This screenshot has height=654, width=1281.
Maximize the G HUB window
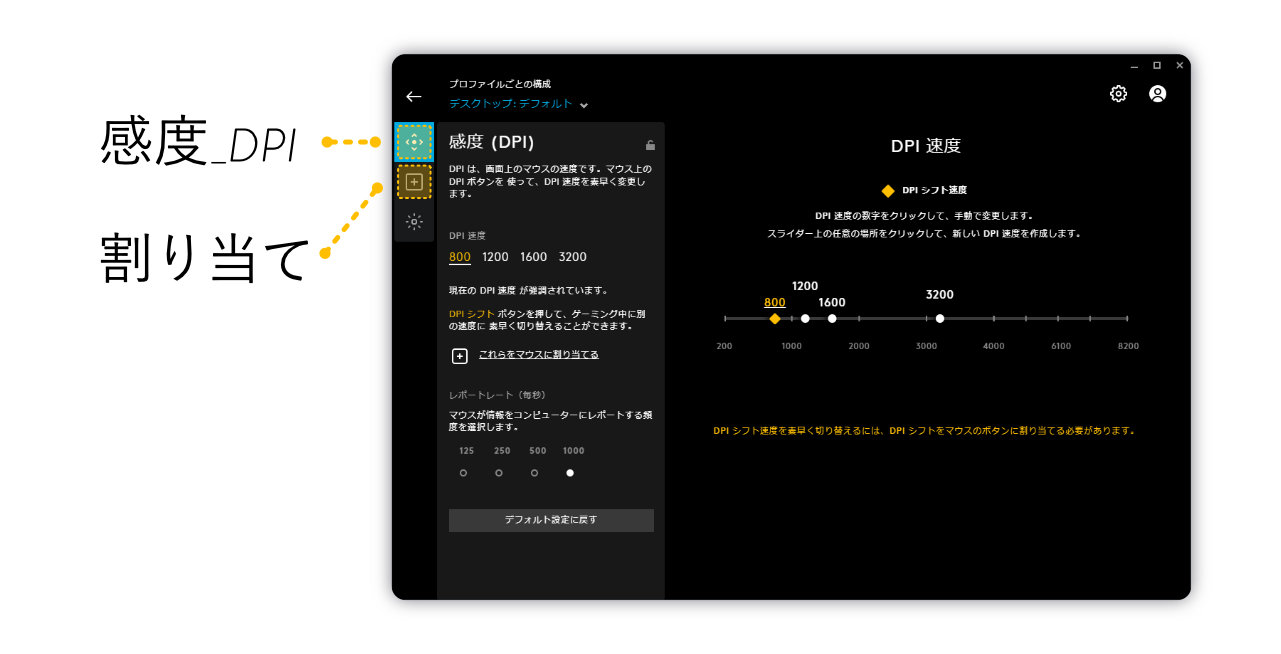(x=1157, y=65)
